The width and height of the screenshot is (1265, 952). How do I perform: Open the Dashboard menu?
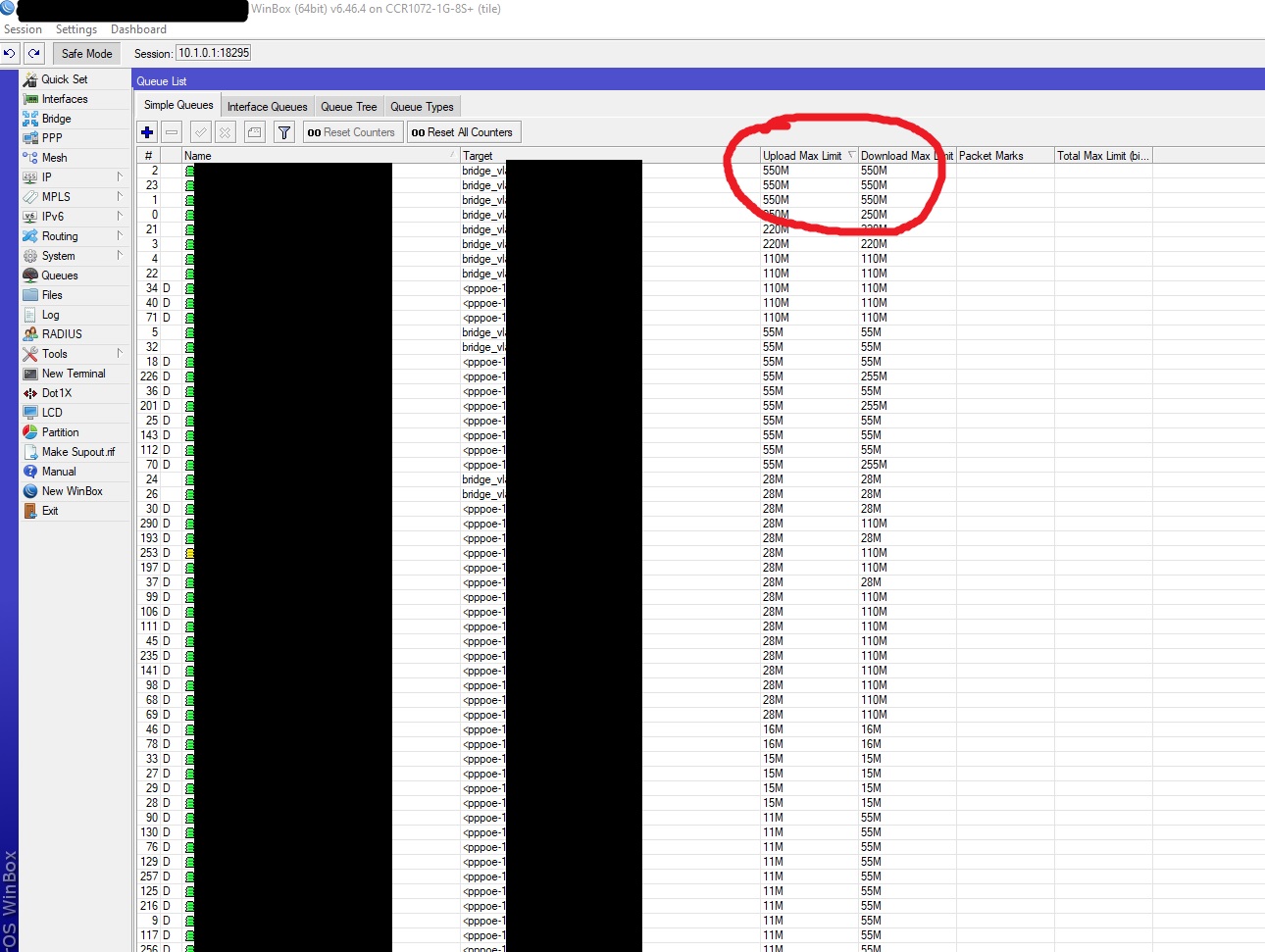[138, 29]
